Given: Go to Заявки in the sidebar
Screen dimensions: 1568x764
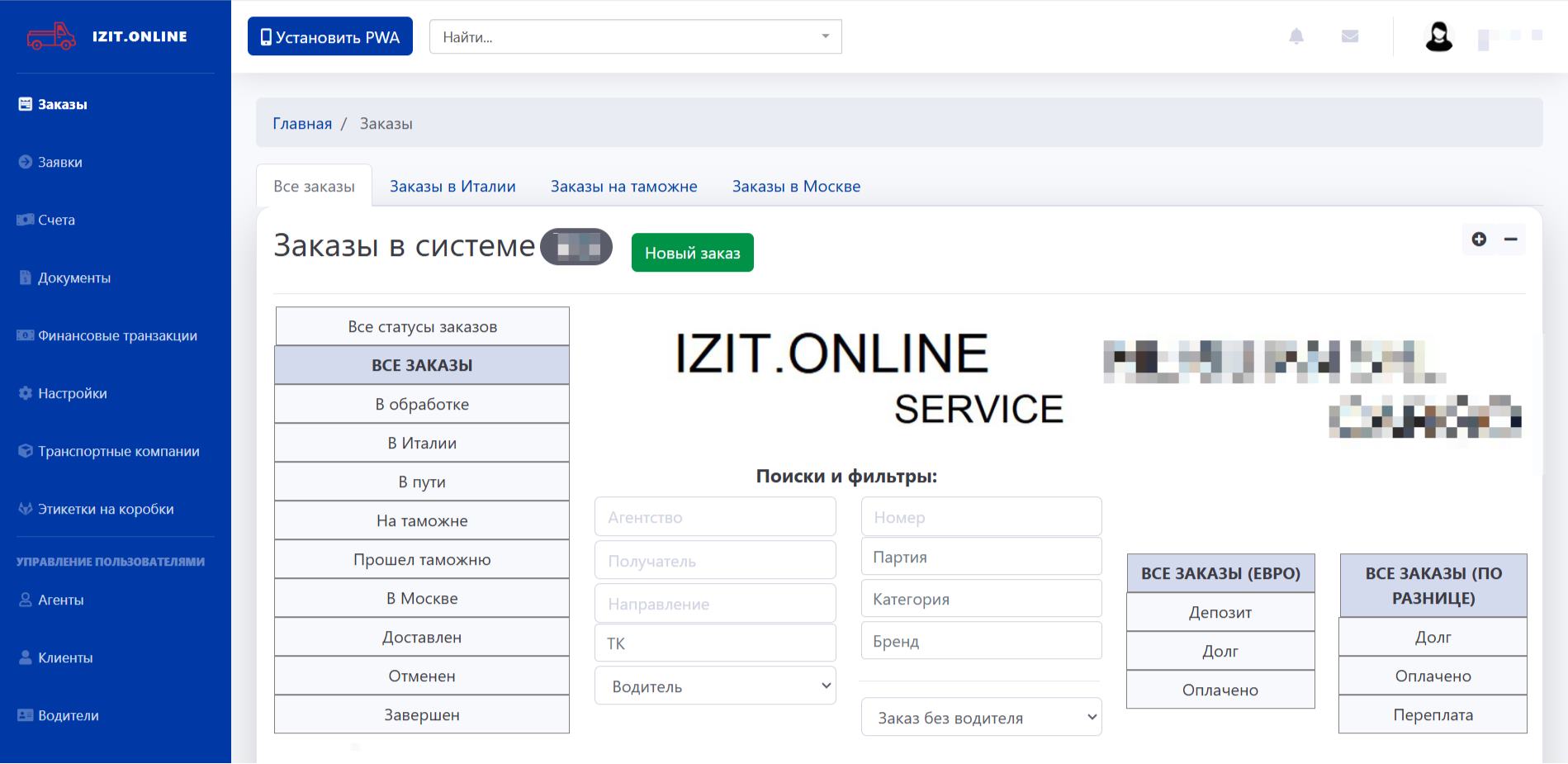Looking at the screenshot, I should coord(50,162).
